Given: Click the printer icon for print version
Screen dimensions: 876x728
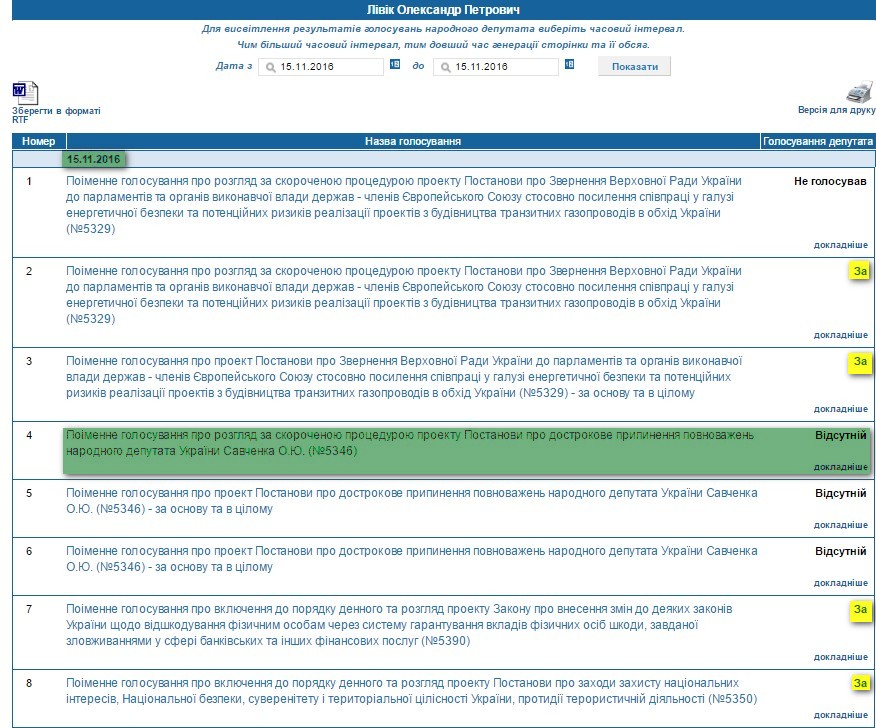Looking at the screenshot, I should click(859, 92).
